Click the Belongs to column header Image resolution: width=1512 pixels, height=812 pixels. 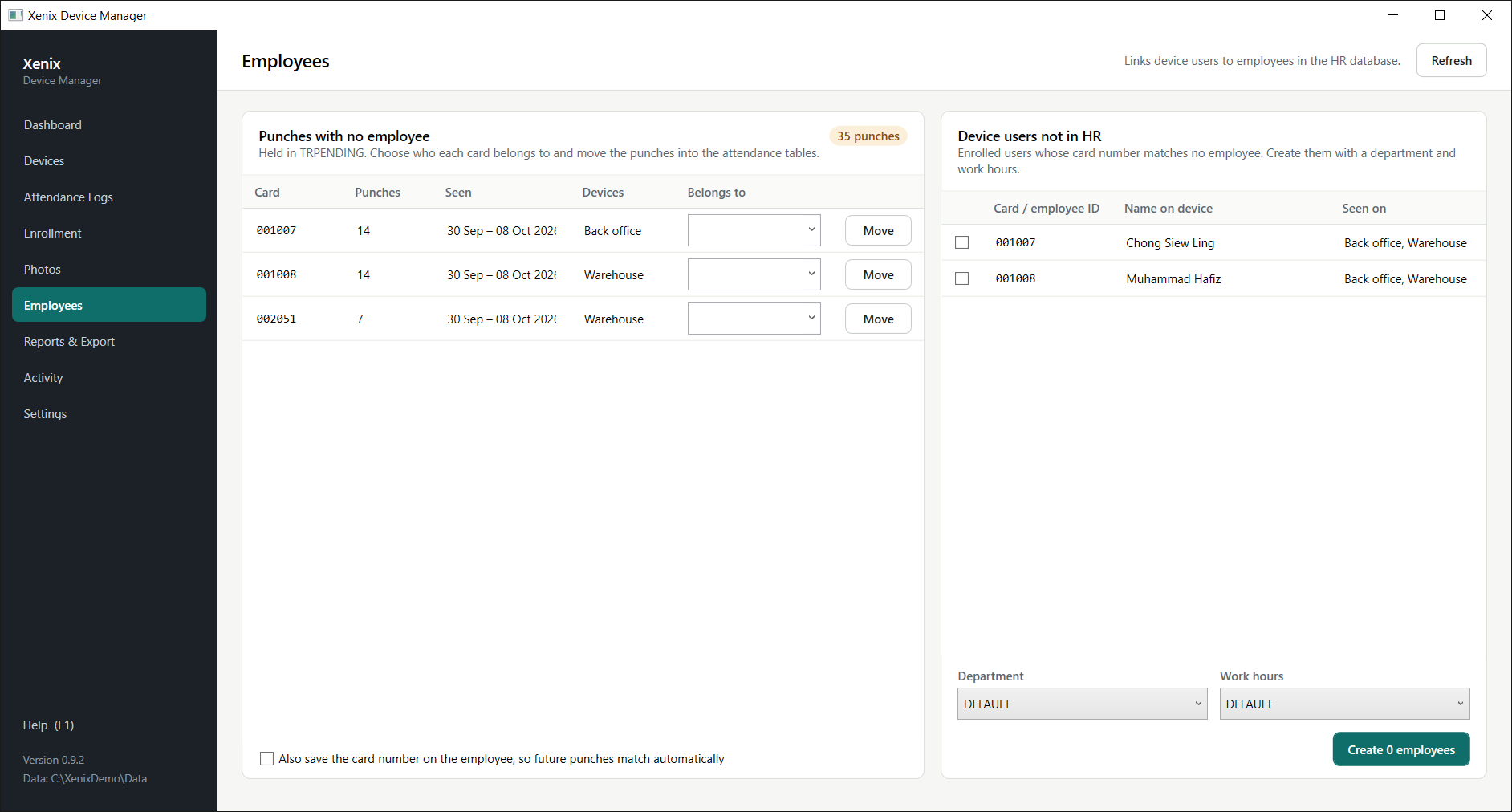[x=716, y=193]
